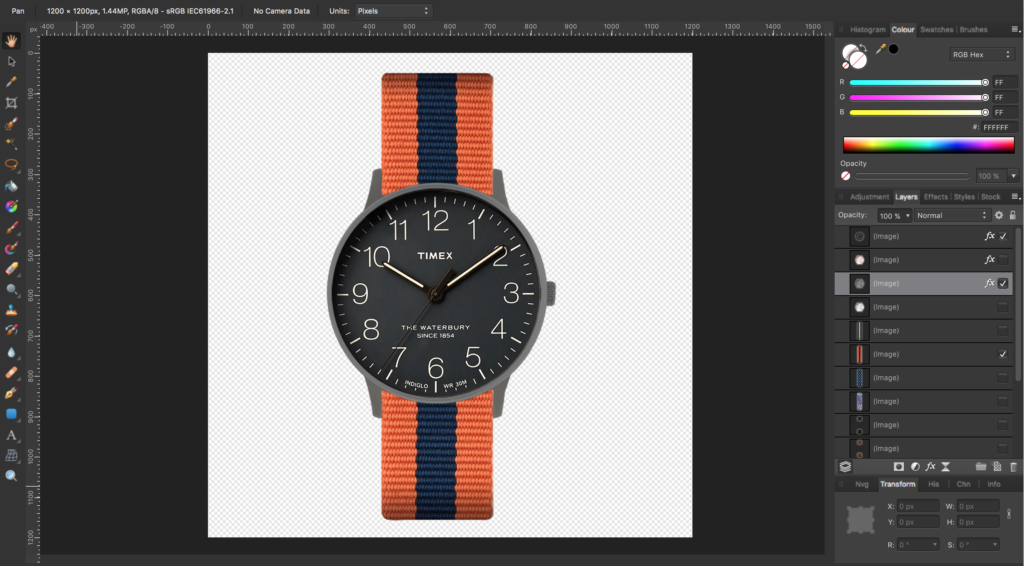This screenshot has width=1024, height=566.
Task: Open the Units Pixels dropdown
Action: coord(393,10)
